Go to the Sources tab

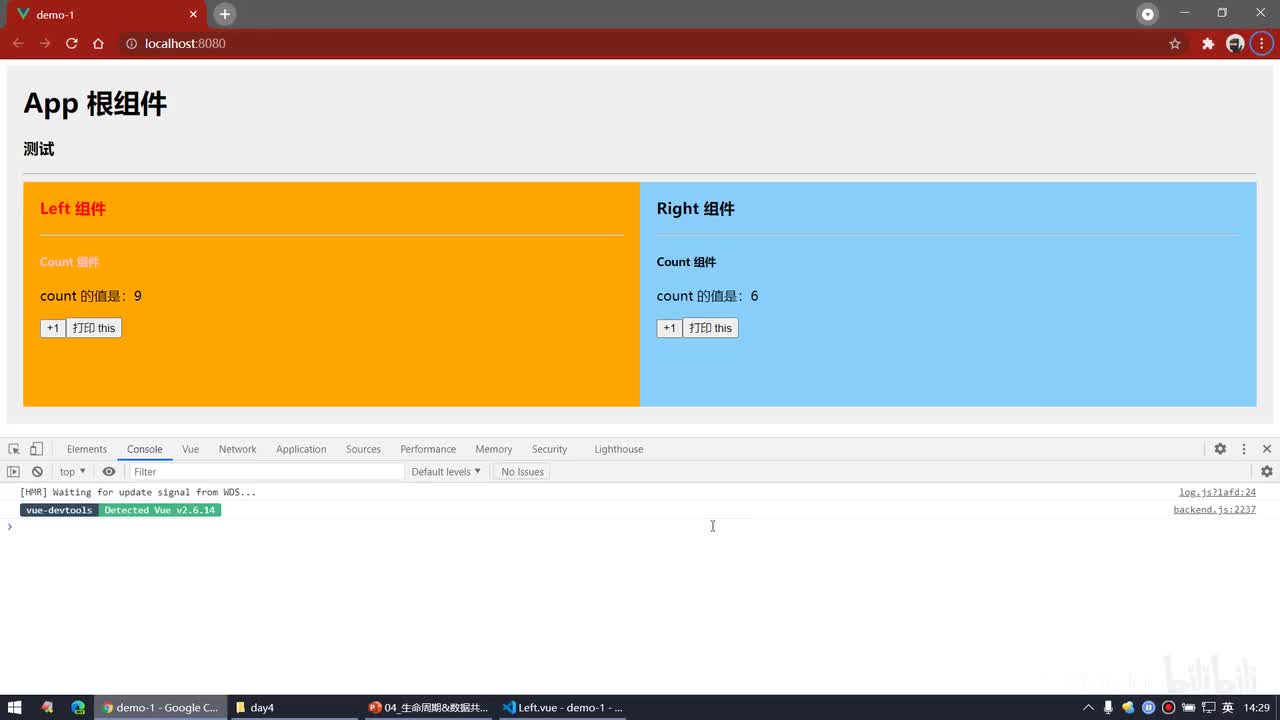[x=363, y=449]
